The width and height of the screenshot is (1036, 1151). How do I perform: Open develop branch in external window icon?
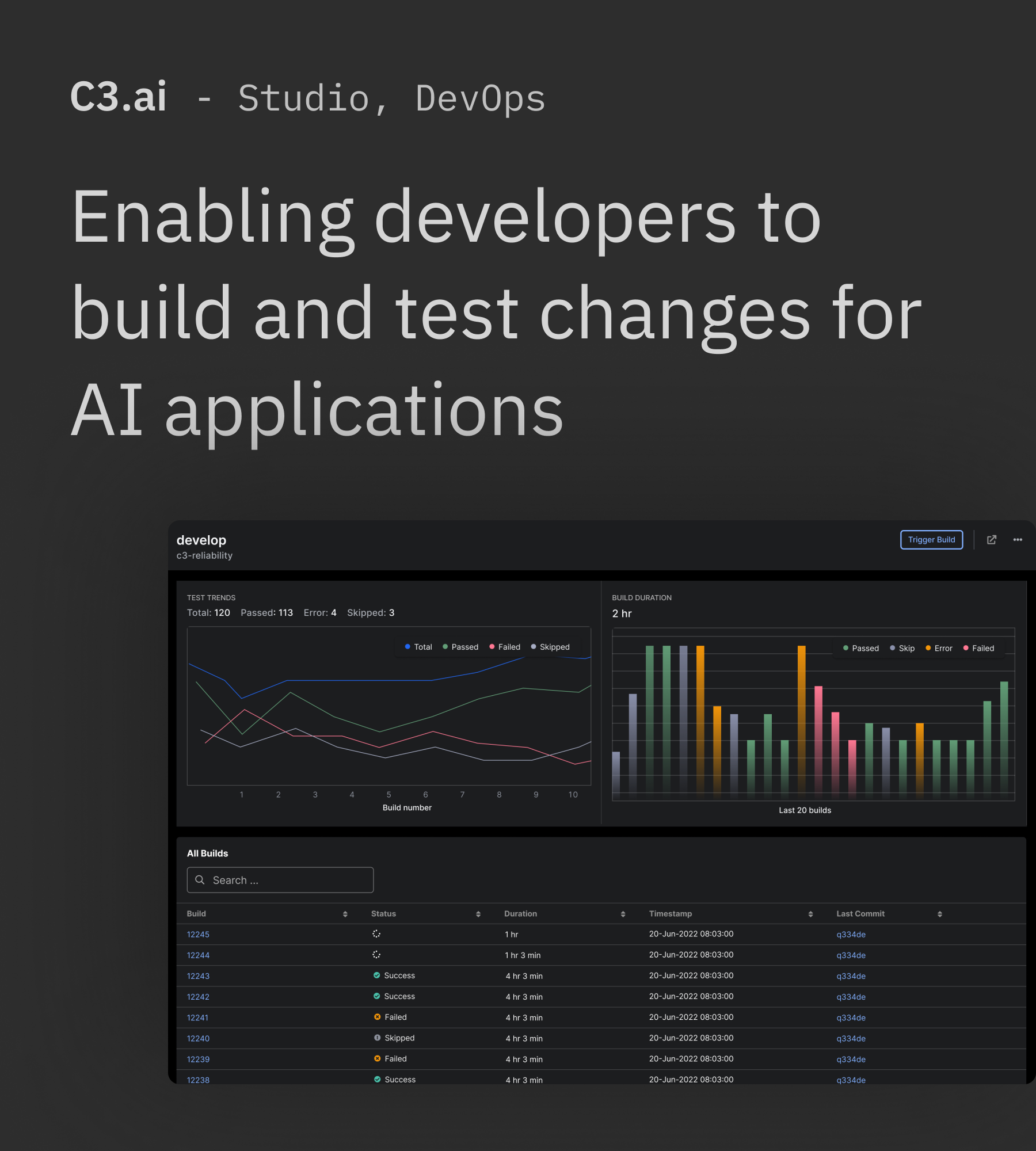click(992, 540)
